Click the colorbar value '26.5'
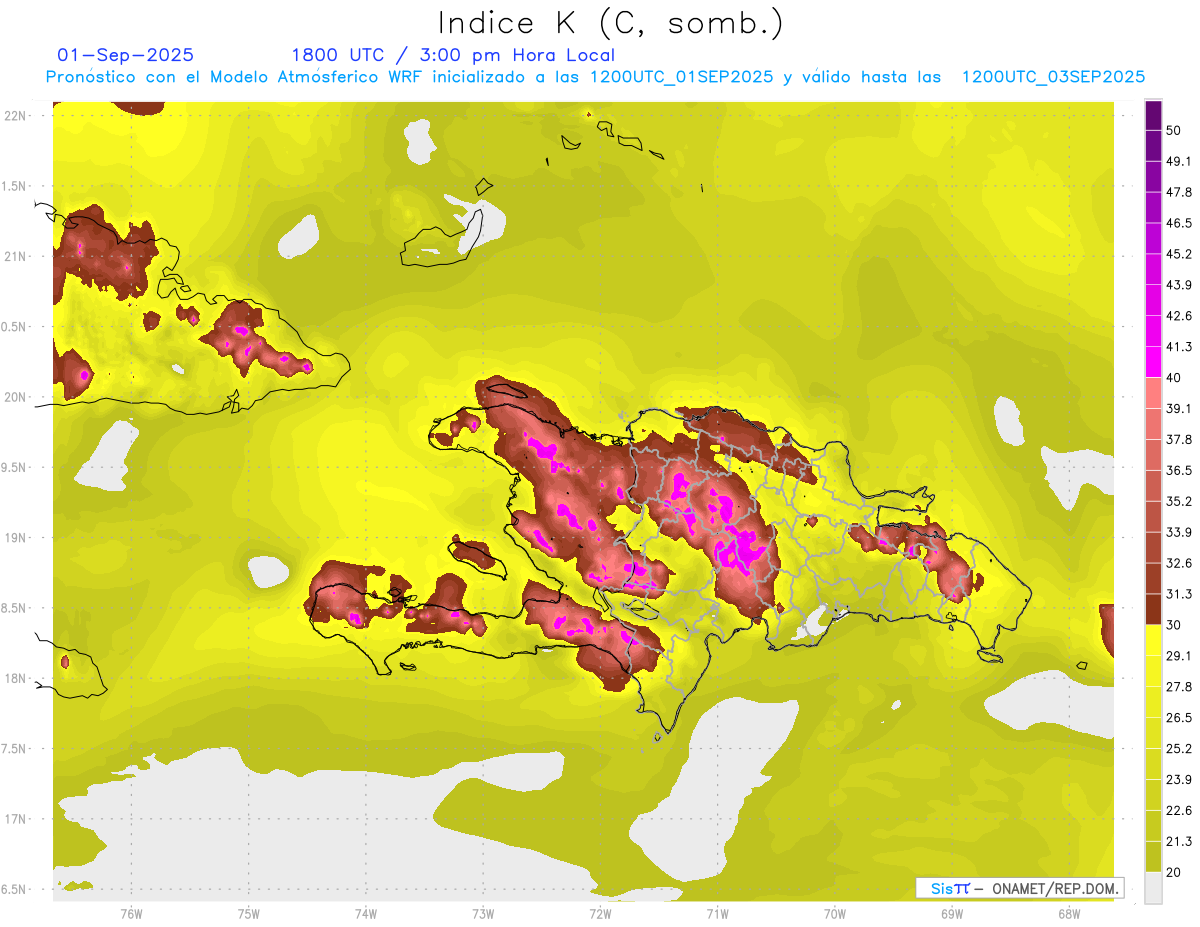Viewport: 1200px width, 927px height. coord(1179,718)
